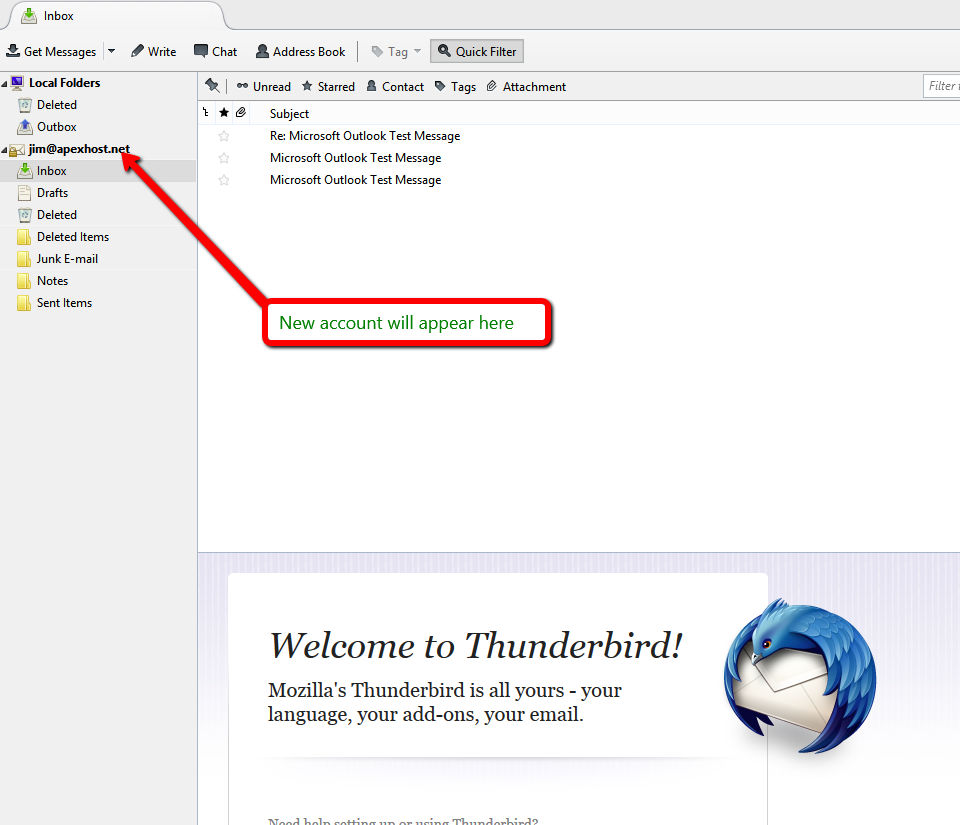Select the jim@apexhost.net account

click(79, 149)
